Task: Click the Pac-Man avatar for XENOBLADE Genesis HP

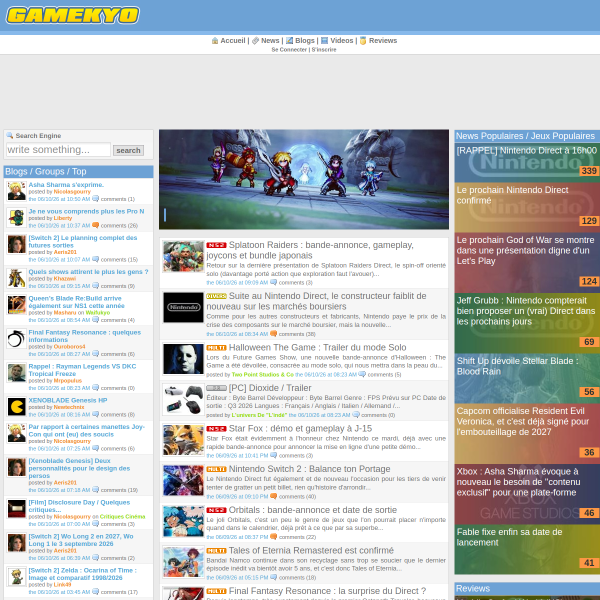Action: click(16, 406)
